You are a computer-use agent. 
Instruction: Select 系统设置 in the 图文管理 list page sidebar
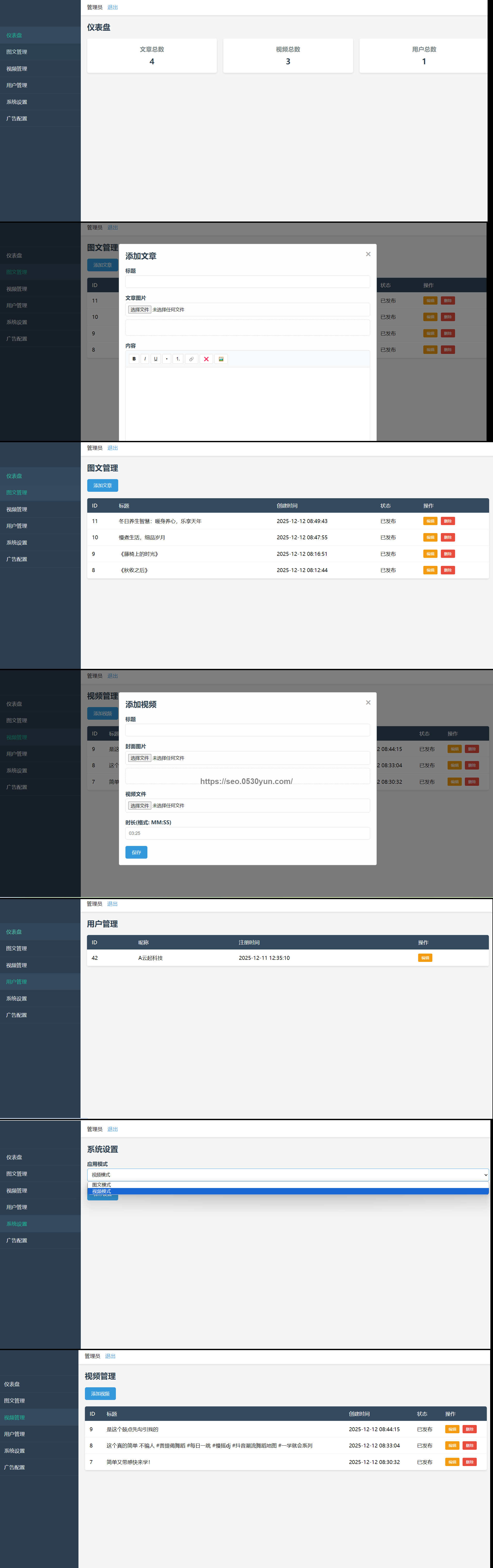pyautogui.click(x=40, y=542)
